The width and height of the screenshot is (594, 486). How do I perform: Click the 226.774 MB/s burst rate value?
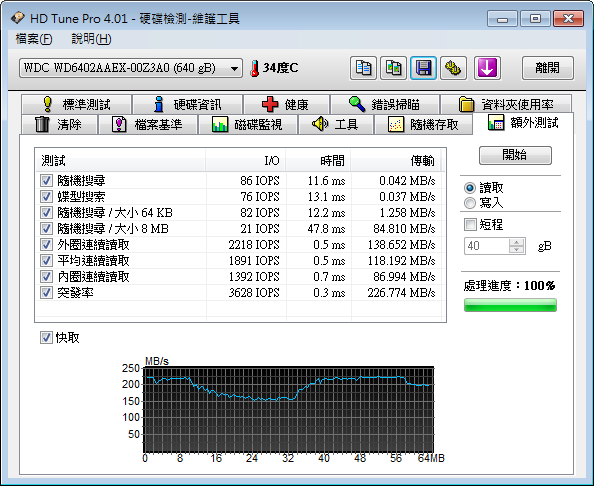[401, 293]
